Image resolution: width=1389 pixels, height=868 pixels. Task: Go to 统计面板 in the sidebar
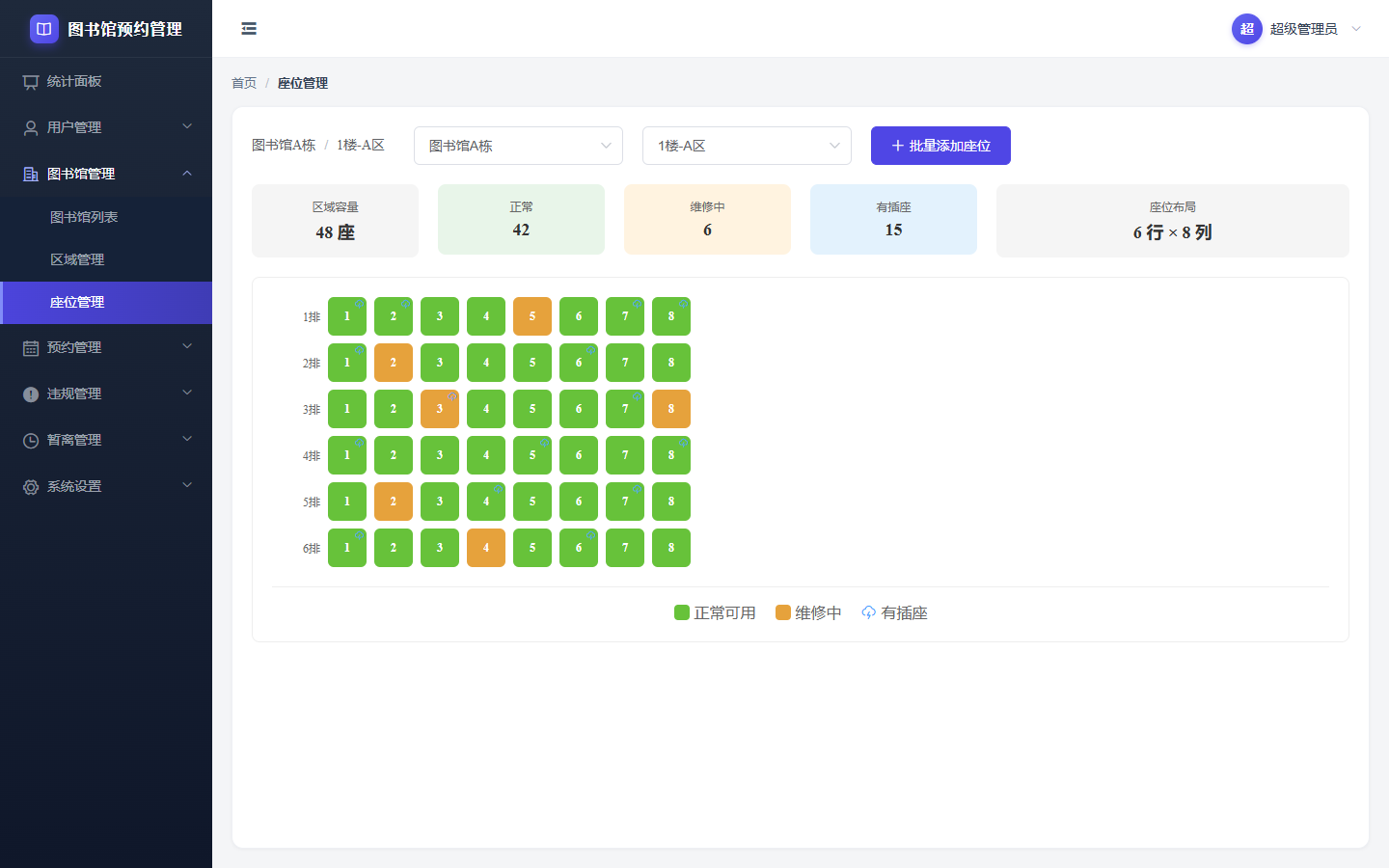(x=106, y=81)
